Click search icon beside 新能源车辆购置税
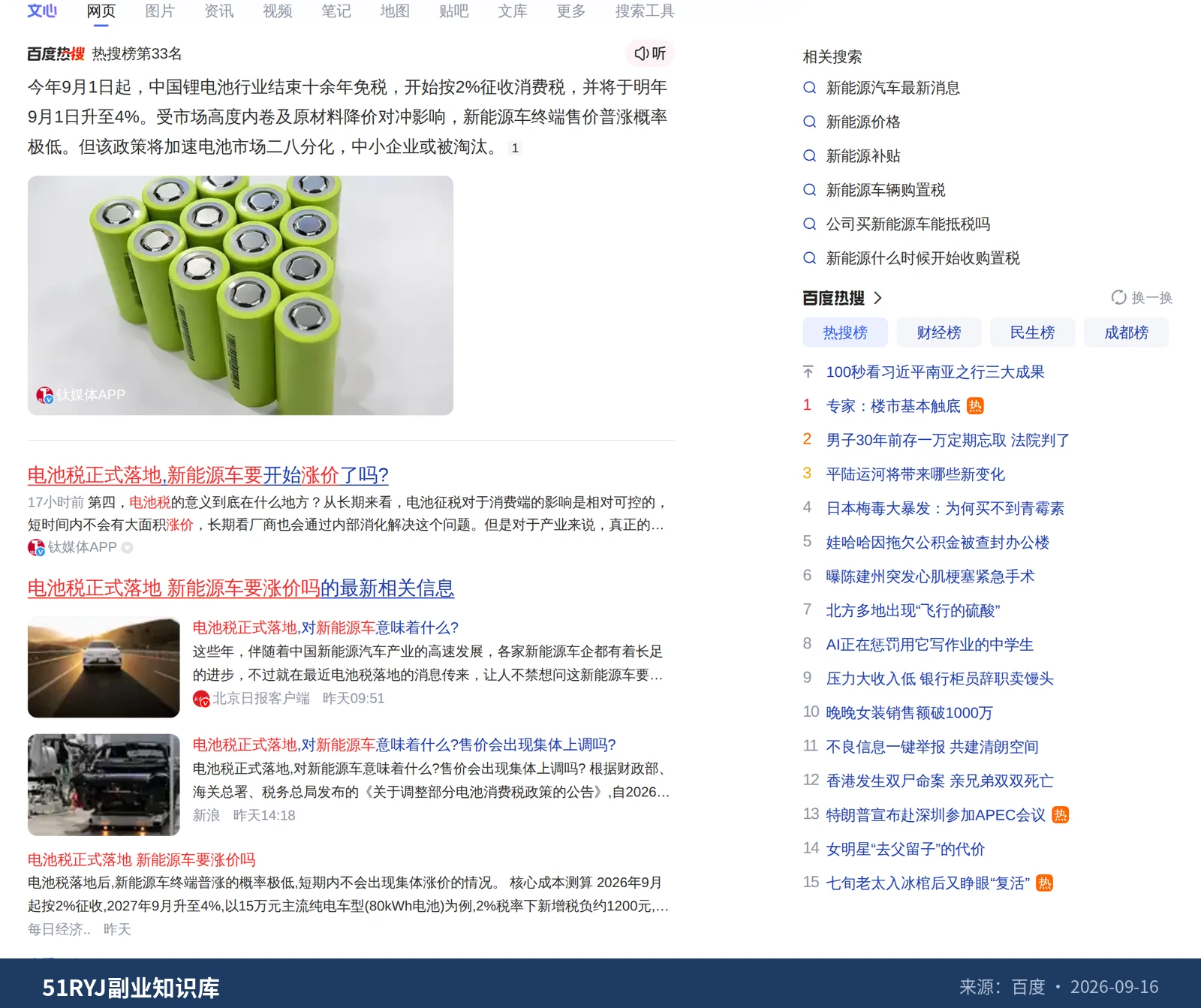Image resolution: width=1201 pixels, height=1008 pixels. coord(810,190)
